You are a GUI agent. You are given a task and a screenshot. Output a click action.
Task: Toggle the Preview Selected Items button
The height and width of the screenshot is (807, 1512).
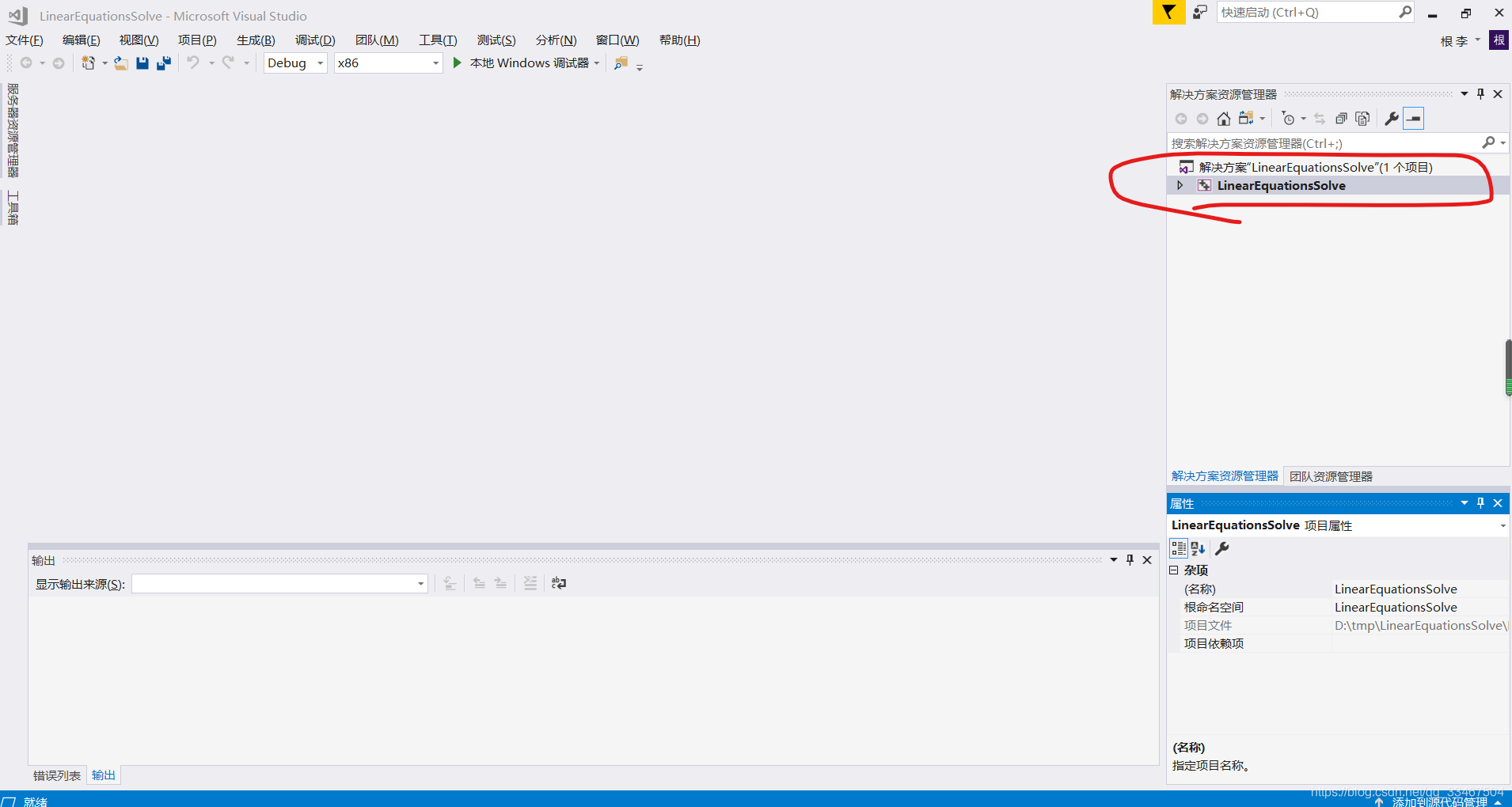[1414, 119]
